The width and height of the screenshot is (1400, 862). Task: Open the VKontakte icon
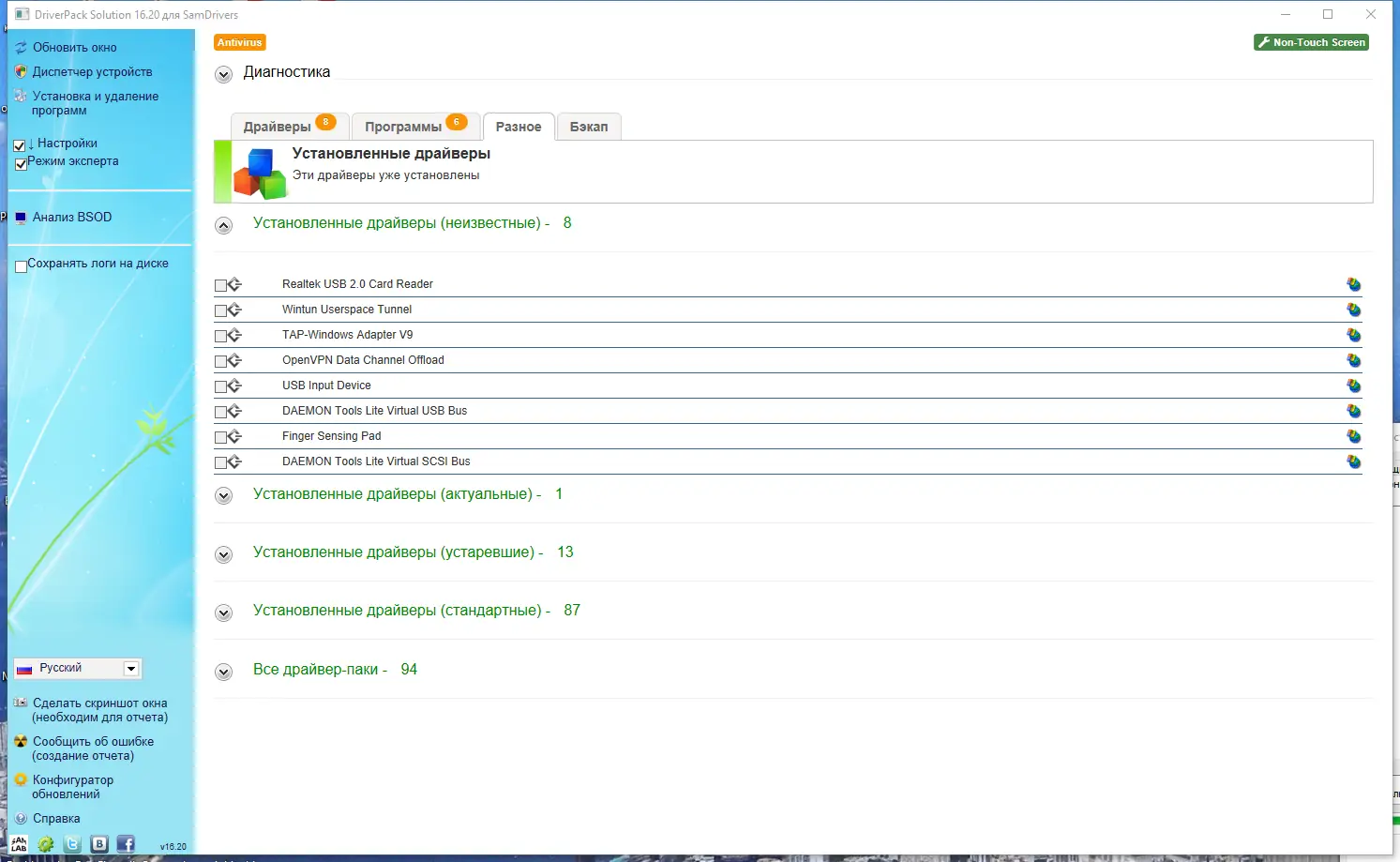tap(99, 844)
